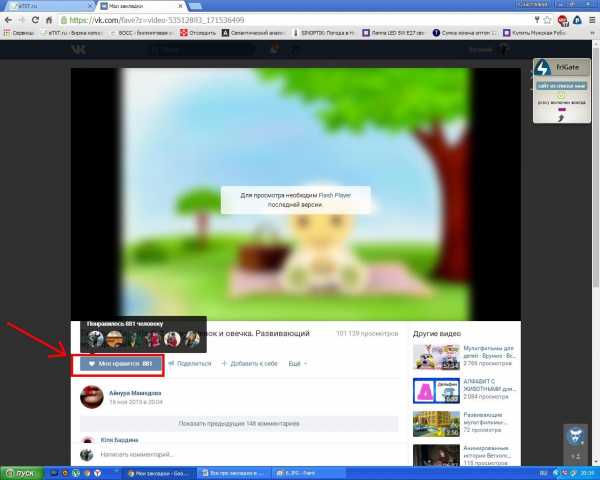
Task: Expand the 'Ещё' dropdown
Action: 298,364
